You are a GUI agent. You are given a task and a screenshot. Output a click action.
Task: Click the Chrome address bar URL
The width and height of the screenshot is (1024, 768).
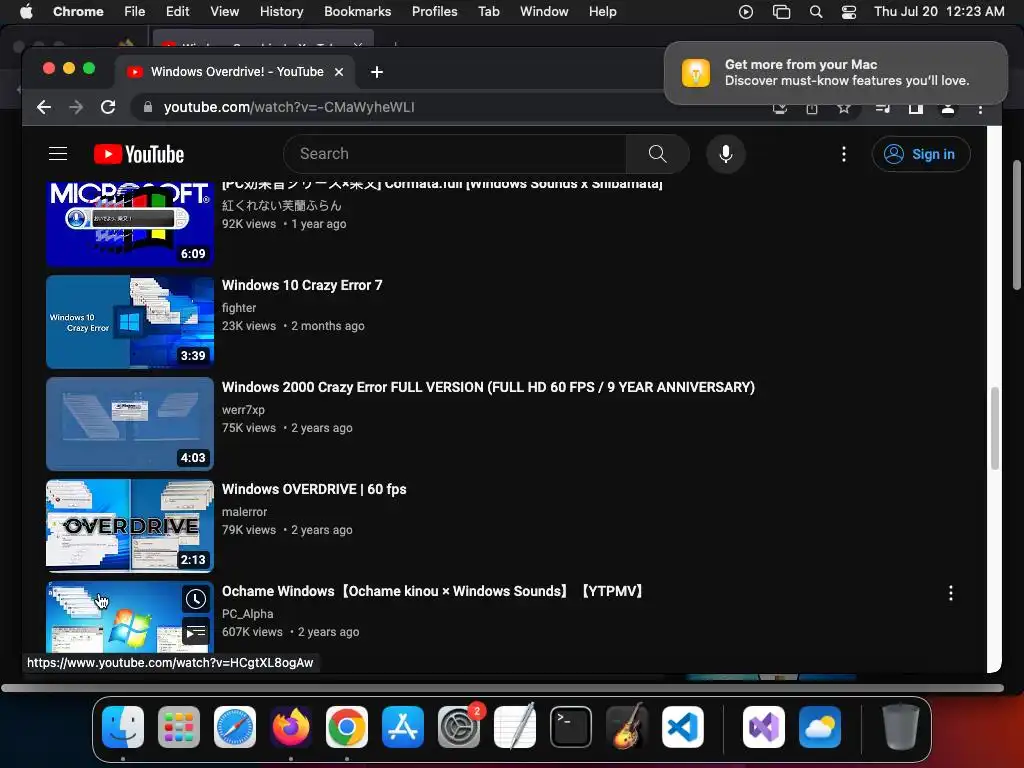(289, 107)
